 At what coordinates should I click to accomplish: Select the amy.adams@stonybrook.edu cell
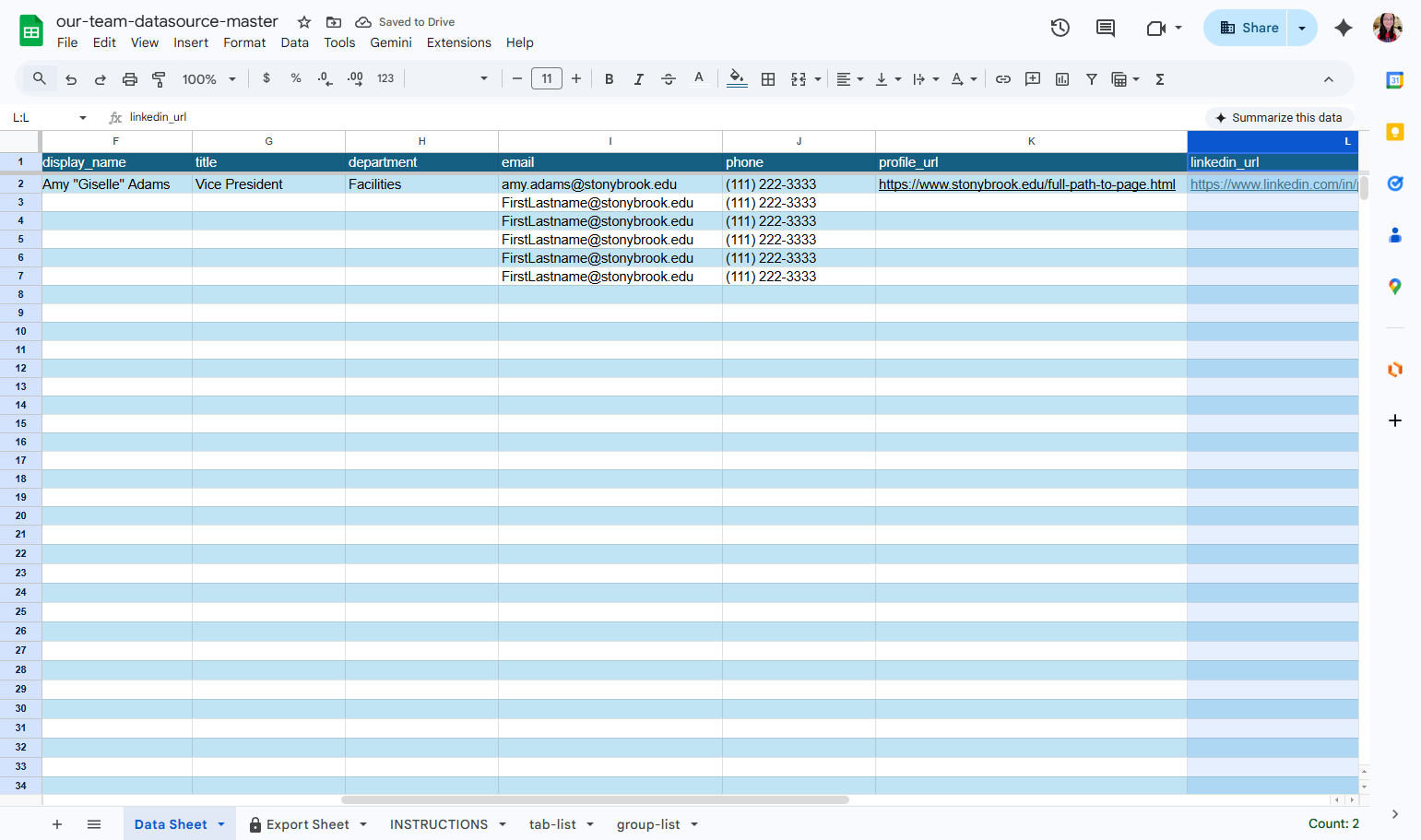click(x=610, y=184)
